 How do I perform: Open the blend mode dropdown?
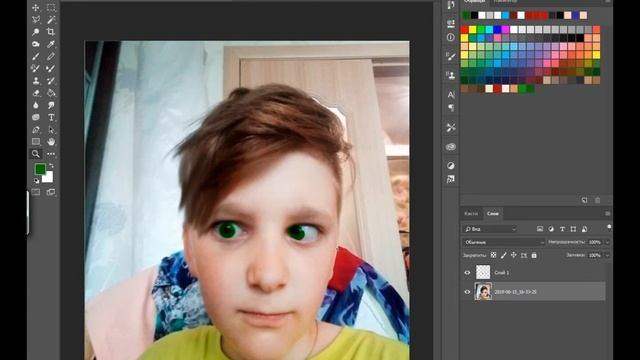(x=504, y=242)
